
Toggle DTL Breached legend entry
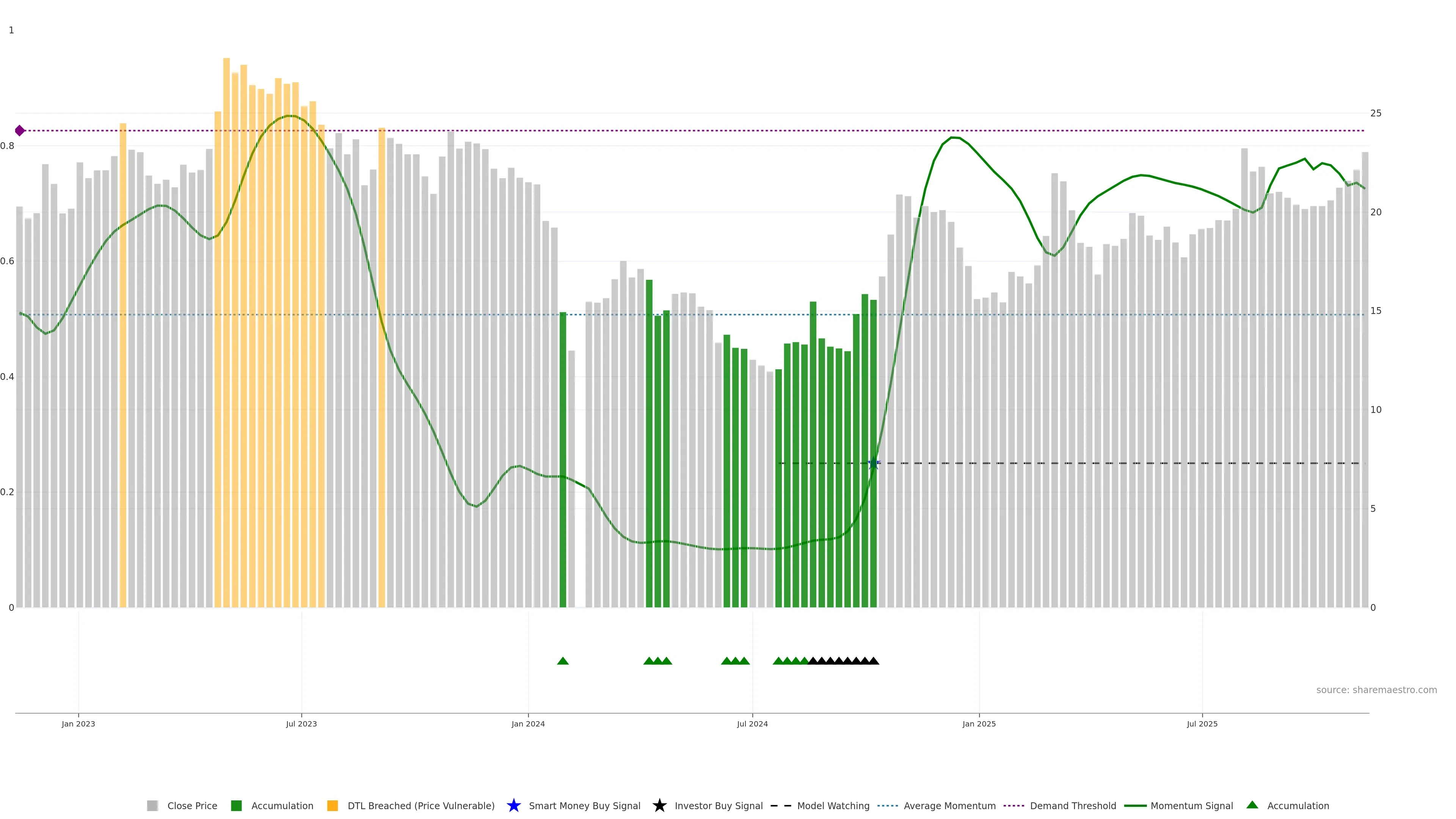click(x=420, y=805)
